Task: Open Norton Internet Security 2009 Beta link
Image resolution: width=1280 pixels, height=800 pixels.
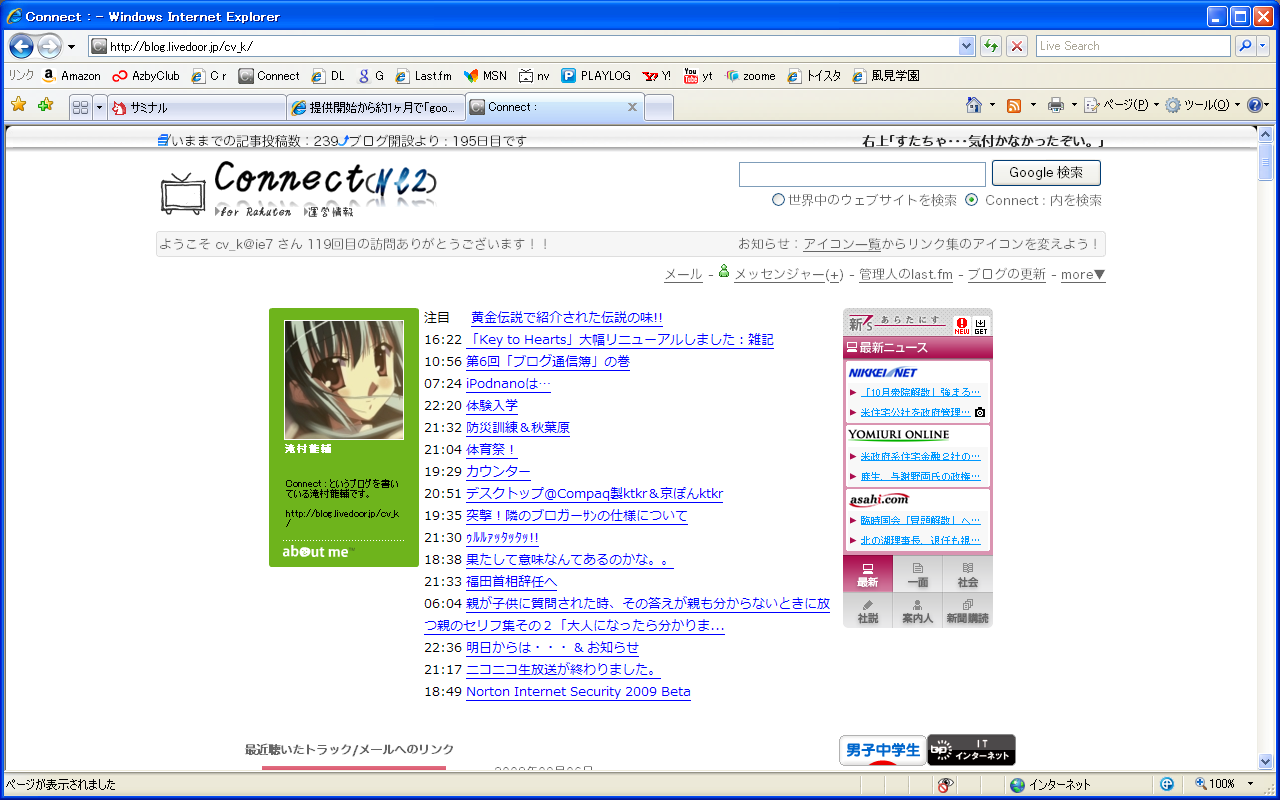Action: [578, 692]
